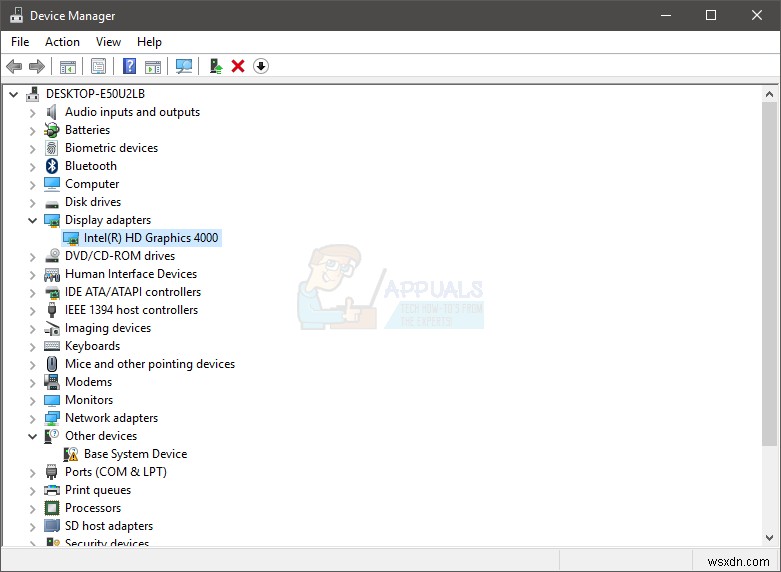Select DESKTOP-E50U2LB computer name
The height and width of the screenshot is (572, 781).
(x=95, y=94)
